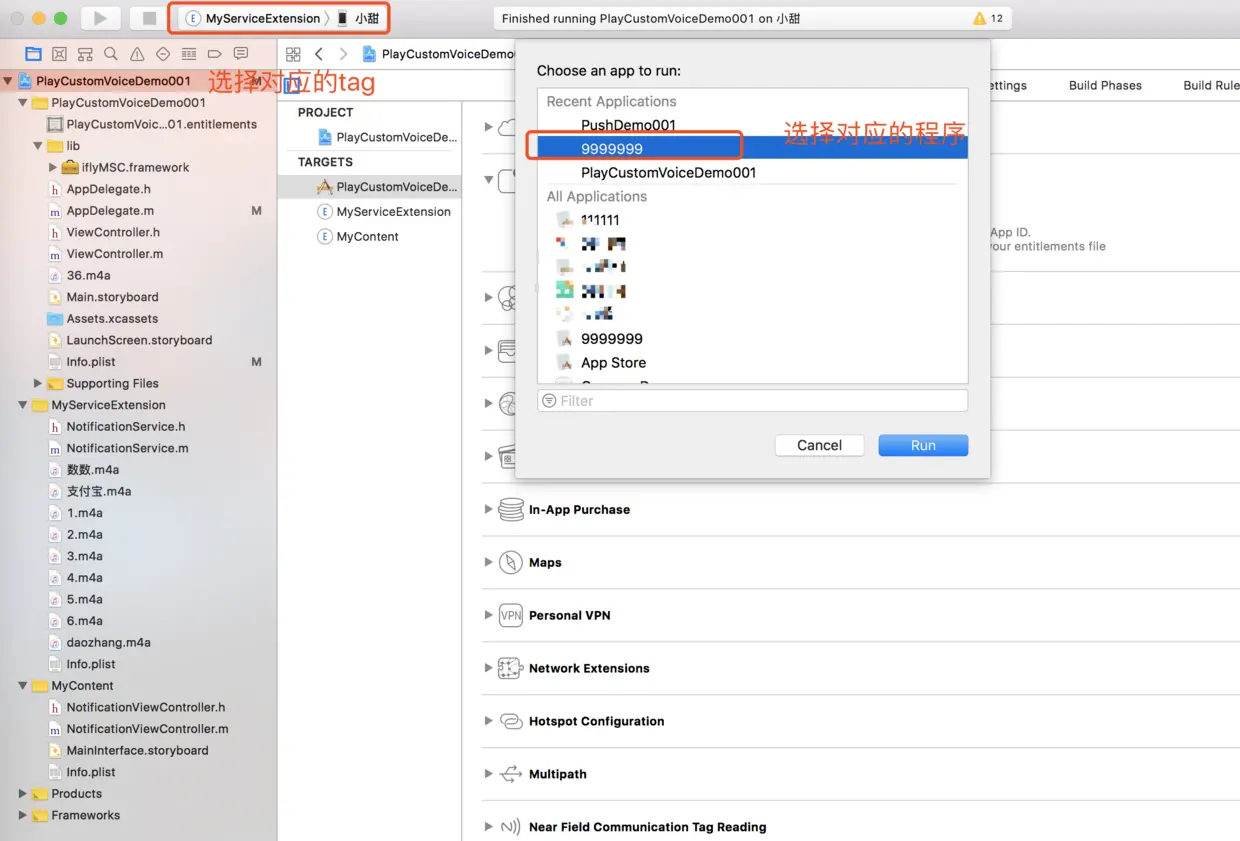Click the Cancel button
The width and height of the screenshot is (1240, 841).
tap(819, 445)
